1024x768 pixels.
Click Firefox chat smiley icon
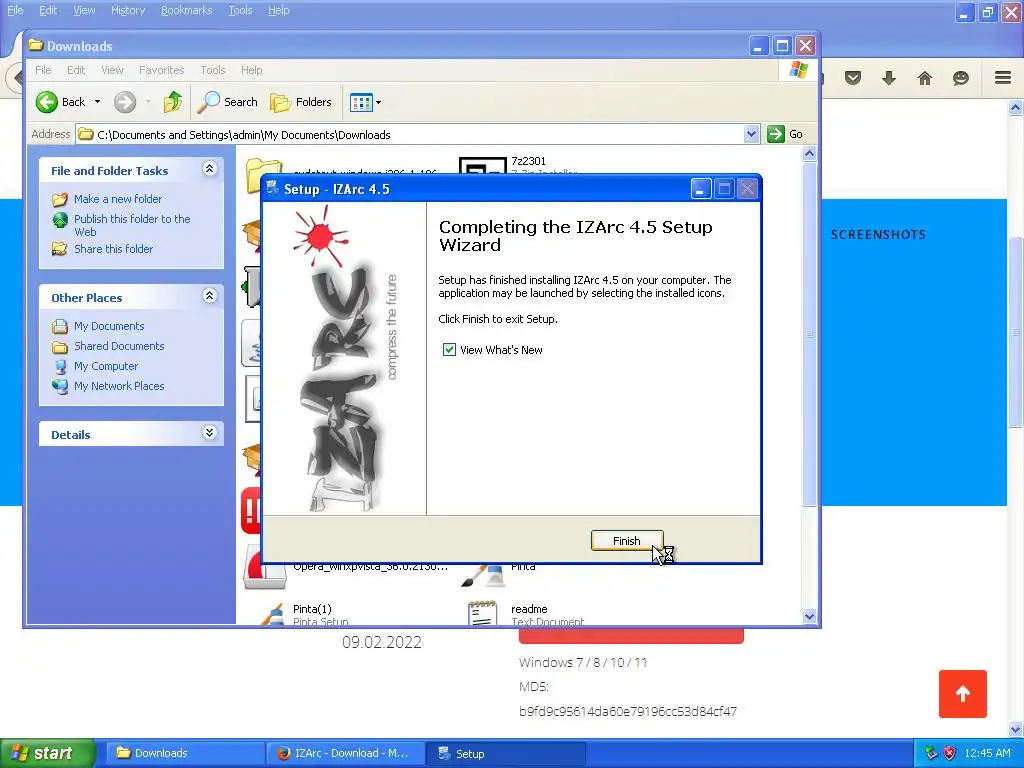[961, 78]
